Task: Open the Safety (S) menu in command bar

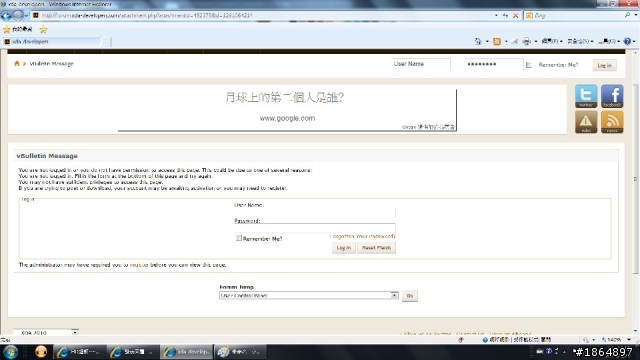Action: pyautogui.click(x=580, y=41)
